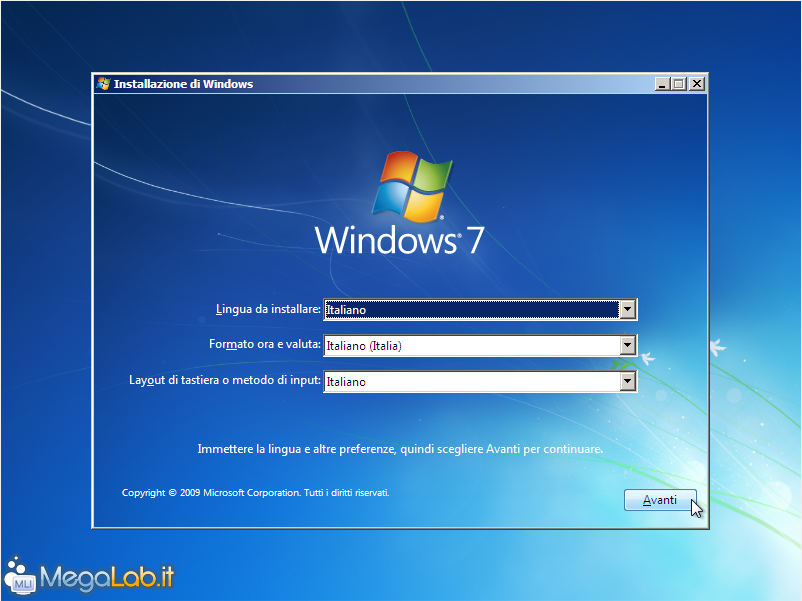Minimize the Installazione di Windows window
The width and height of the screenshot is (802, 601).
coord(662,84)
